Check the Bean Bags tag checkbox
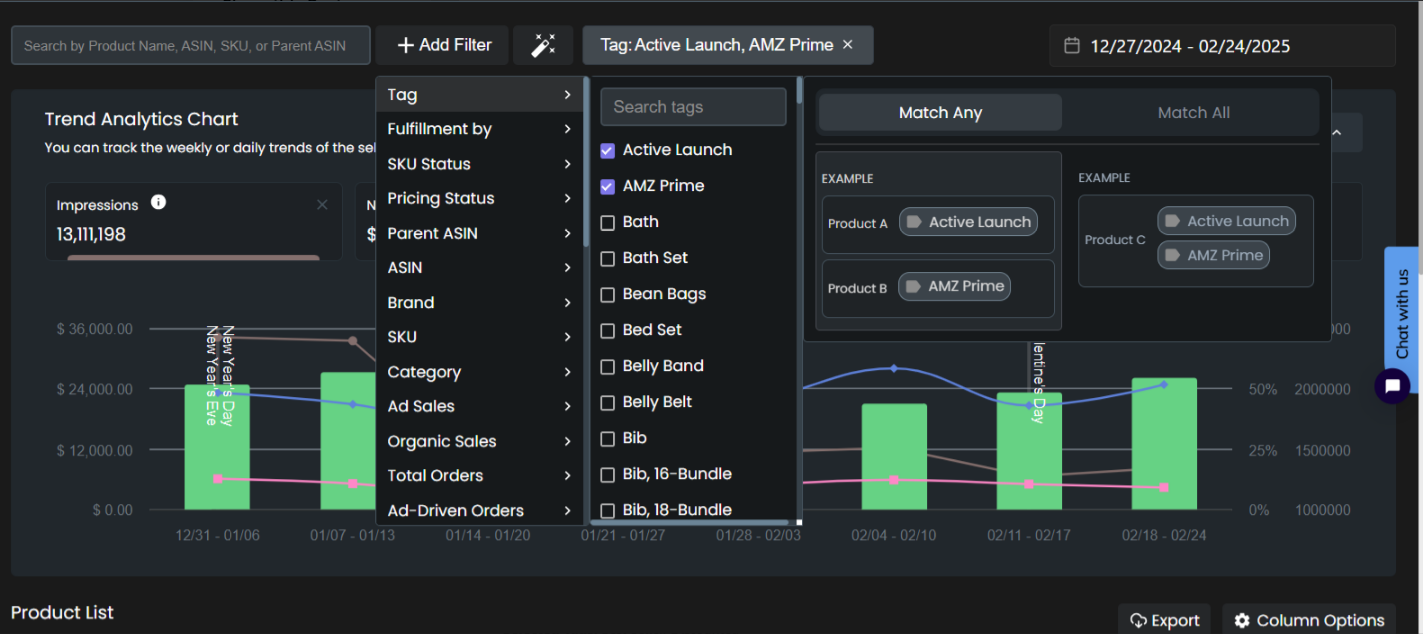1423x634 pixels. [x=607, y=294]
